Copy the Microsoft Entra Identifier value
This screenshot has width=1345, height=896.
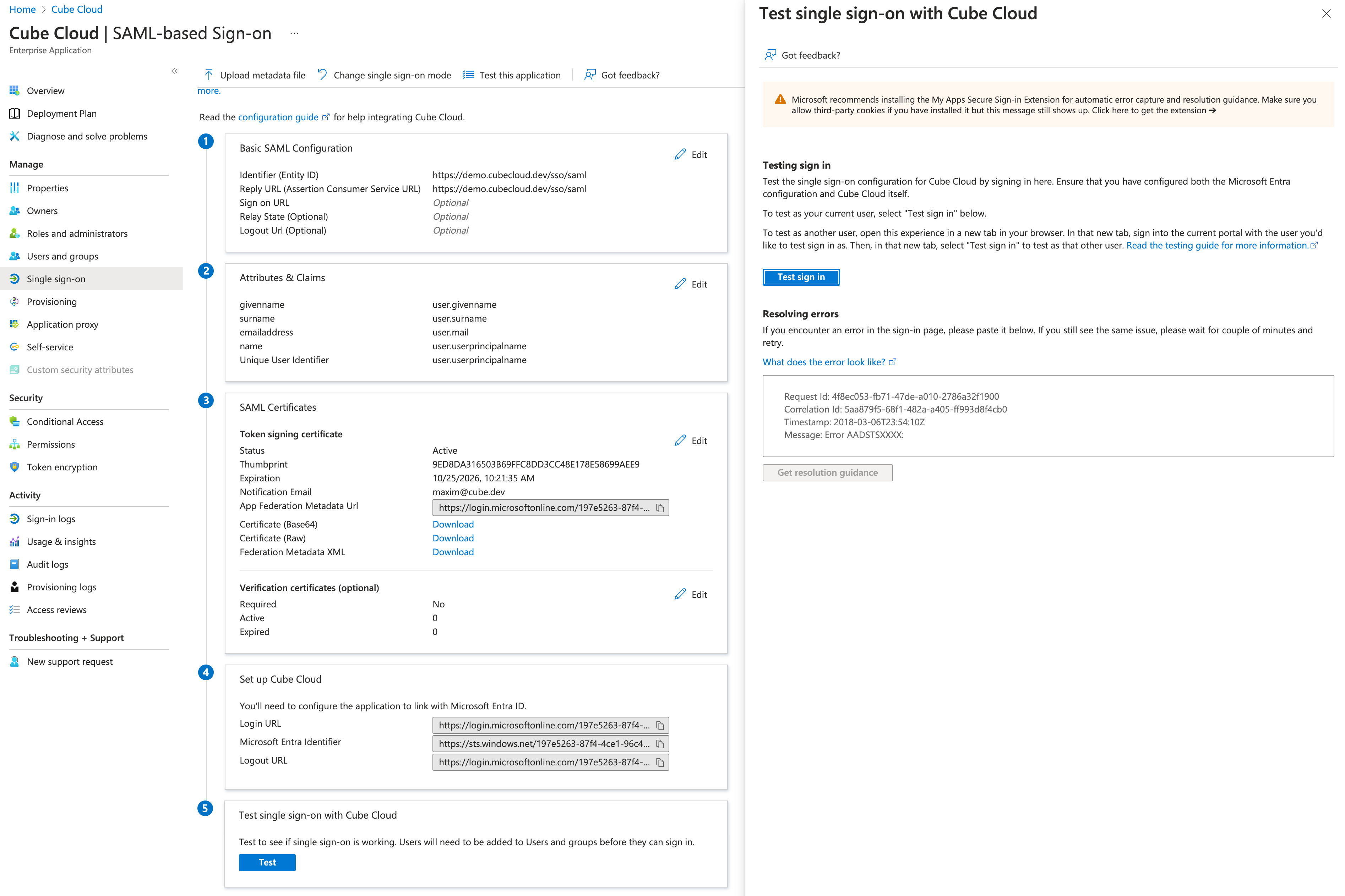660,744
